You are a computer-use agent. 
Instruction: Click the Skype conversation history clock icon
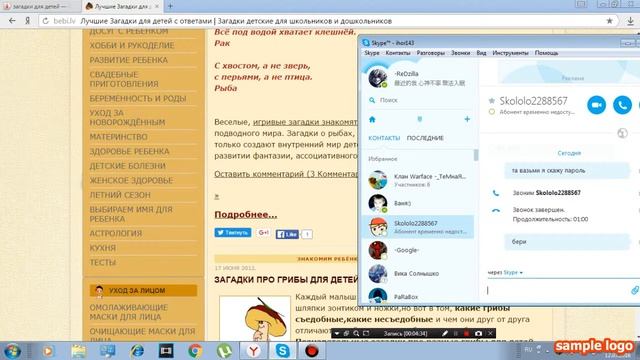pos(622,133)
